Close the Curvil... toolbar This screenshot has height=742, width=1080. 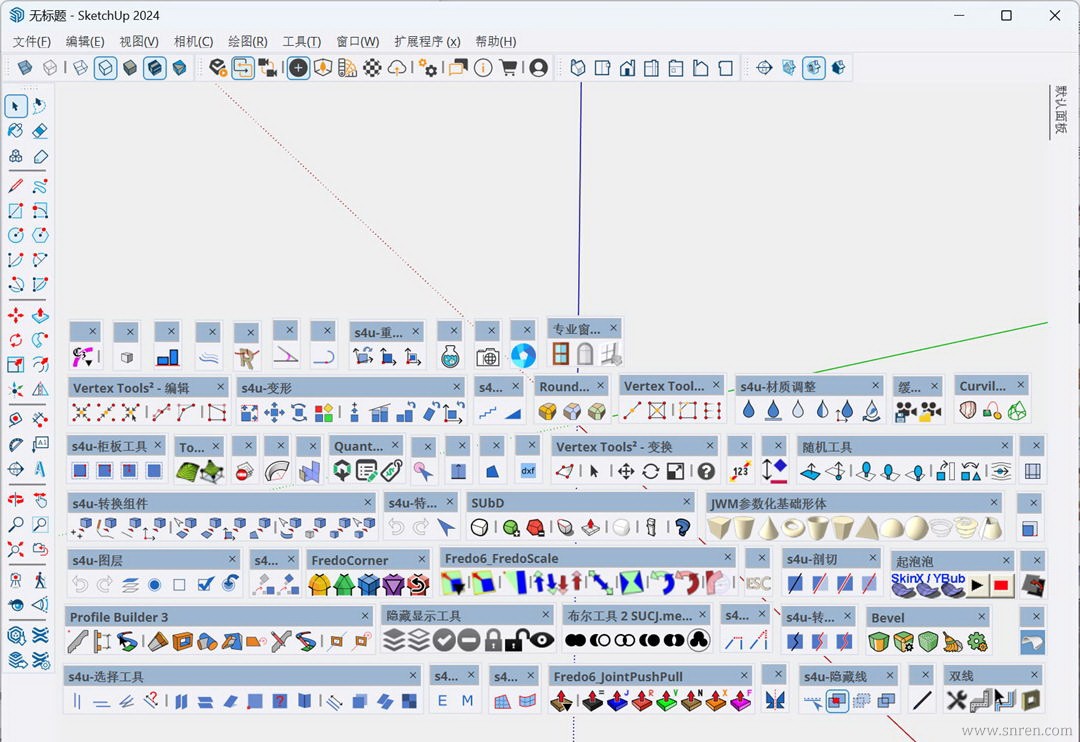point(1021,384)
